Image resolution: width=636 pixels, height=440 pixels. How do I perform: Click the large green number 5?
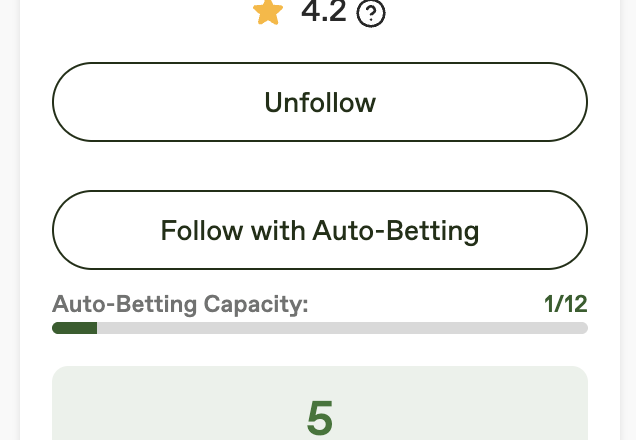[320, 419]
